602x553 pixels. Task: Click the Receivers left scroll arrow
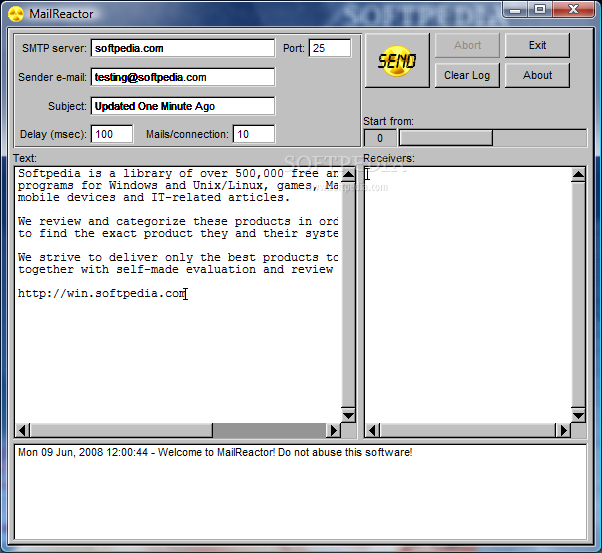pyautogui.click(x=372, y=430)
